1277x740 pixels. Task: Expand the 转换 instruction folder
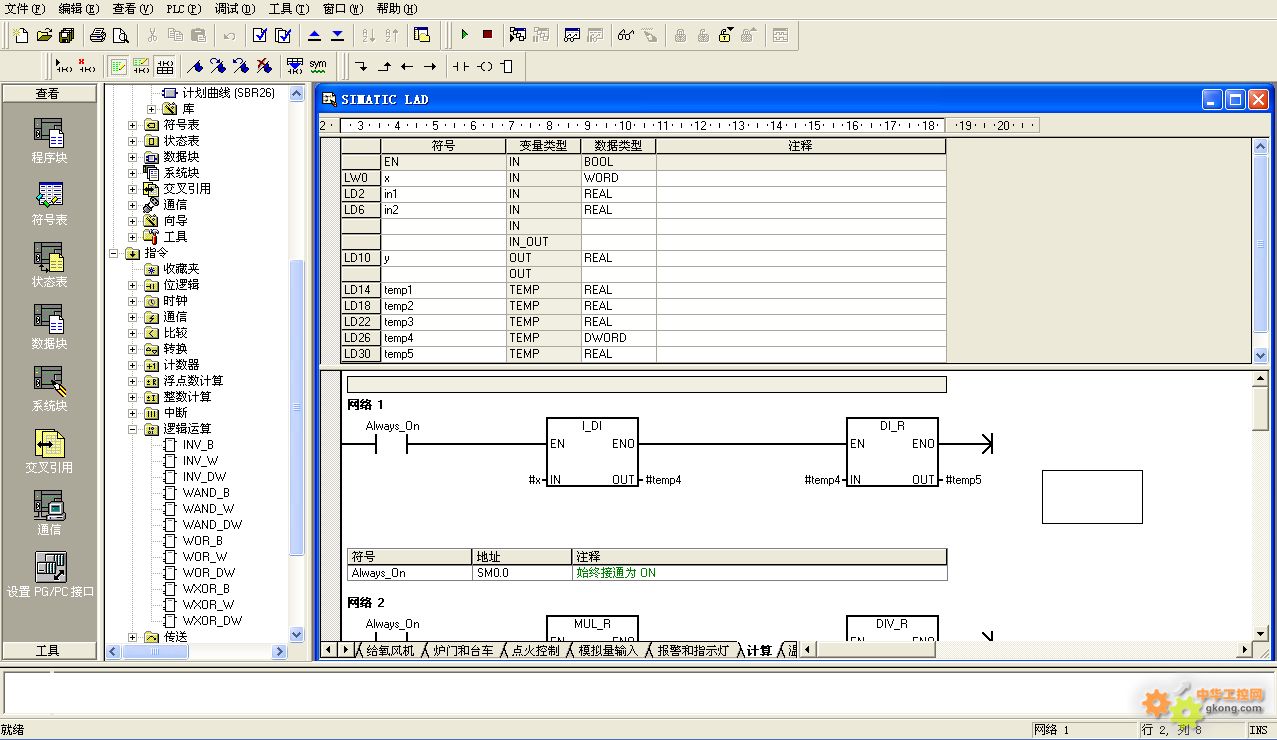point(133,349)
